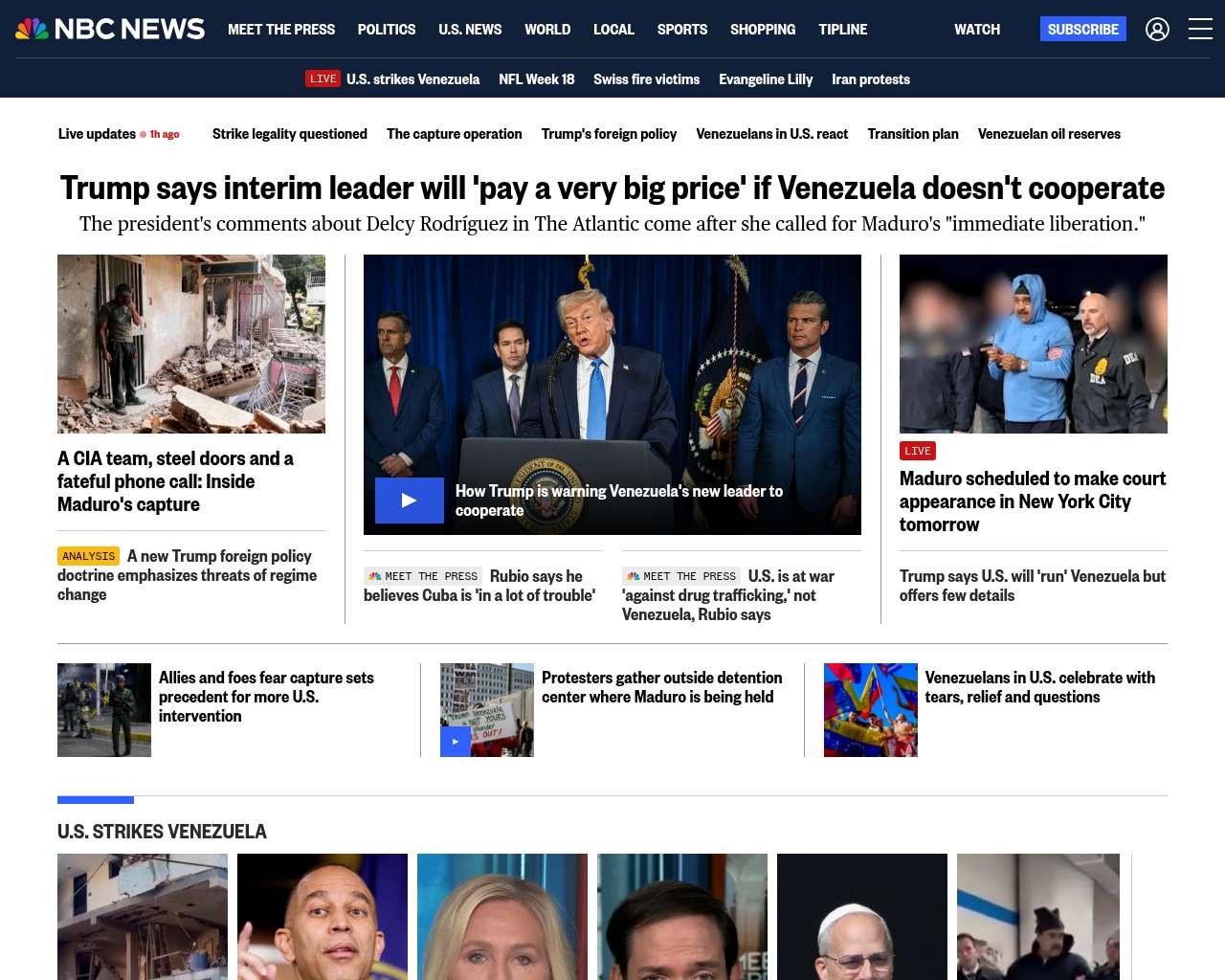Select the Venezuelan oil reserves tab
The width and height of the screenshot is (1225, 980).
click(x=1049, y=134)
